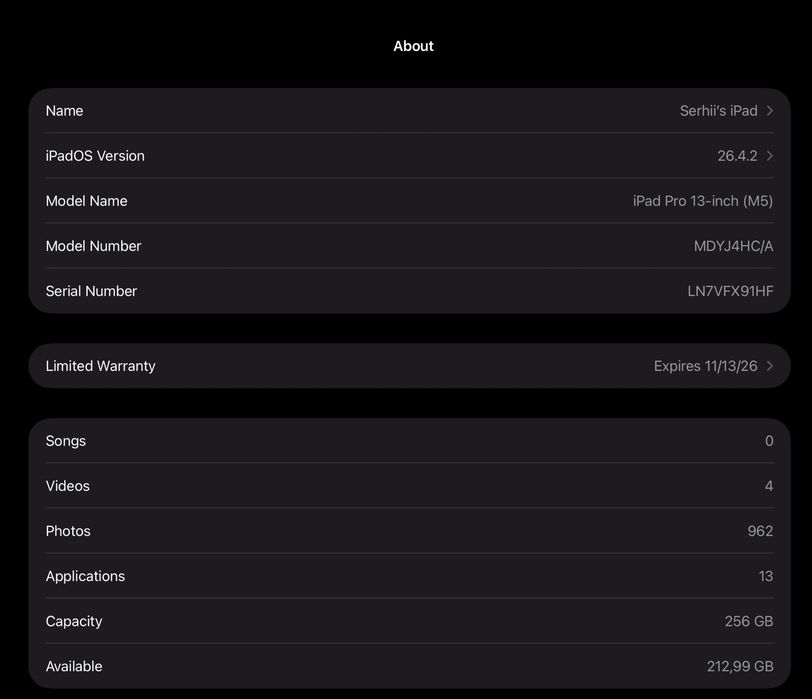
Task: Tap serial number LN7VFX91HF
Action: point(730,291)
